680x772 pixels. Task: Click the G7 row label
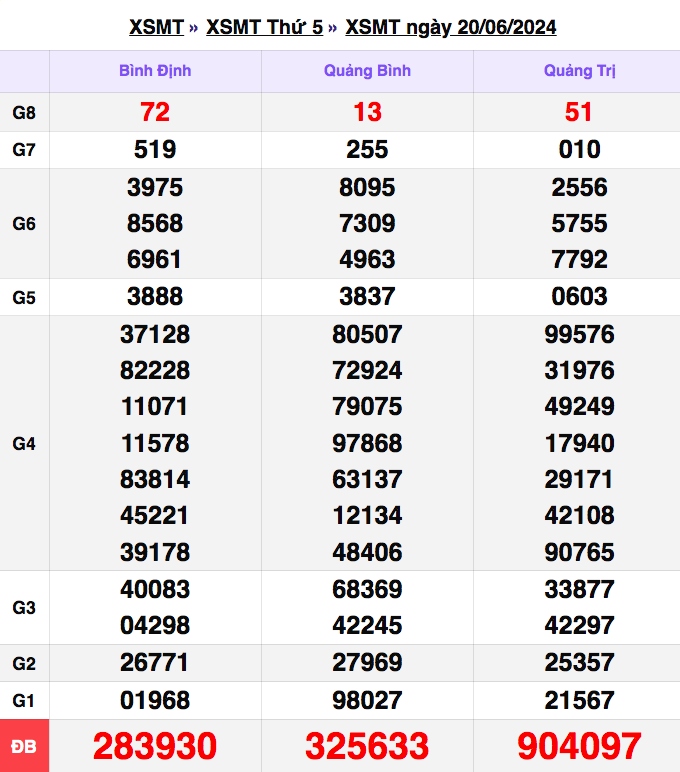coord(24,150)
